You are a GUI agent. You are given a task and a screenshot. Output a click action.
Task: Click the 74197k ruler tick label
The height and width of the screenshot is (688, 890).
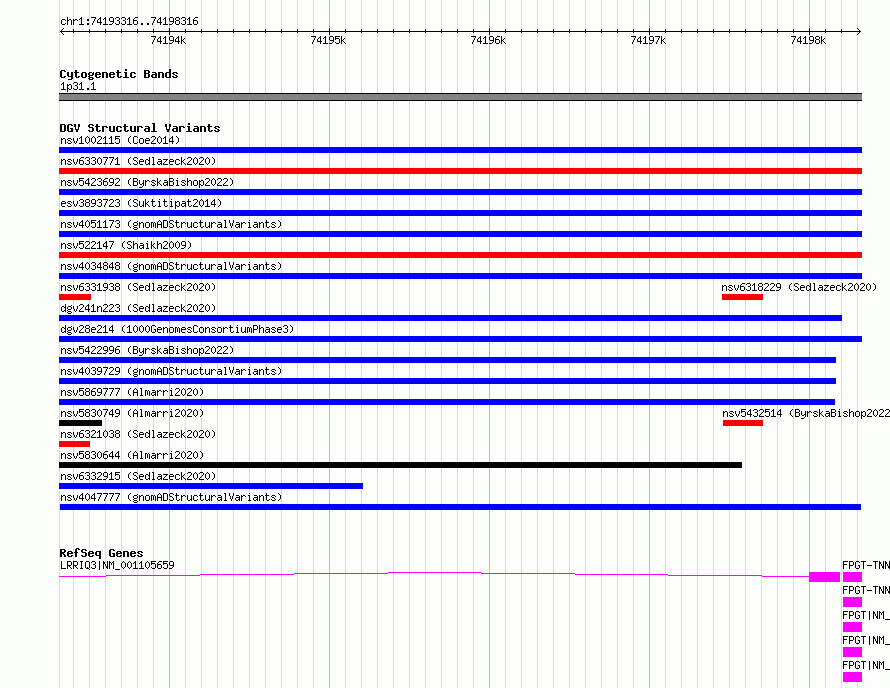point(648,40)
